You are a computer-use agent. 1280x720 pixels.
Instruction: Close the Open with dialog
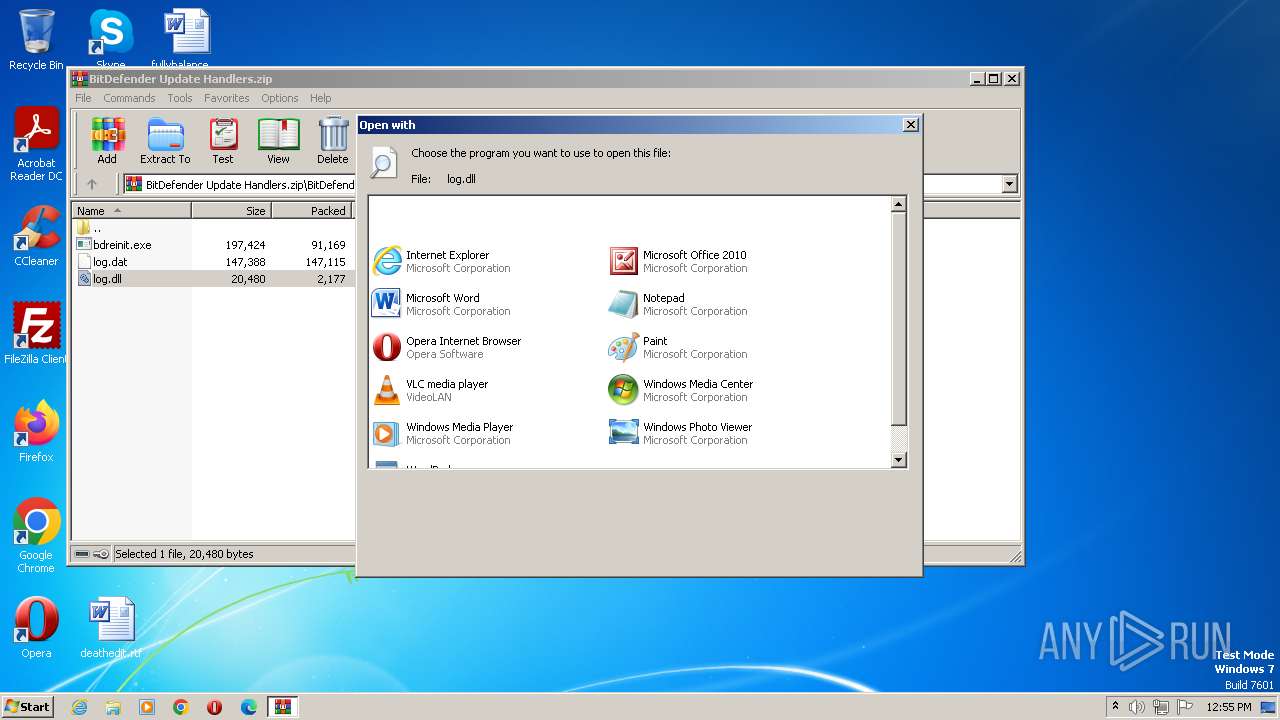(x=910, y=125)
